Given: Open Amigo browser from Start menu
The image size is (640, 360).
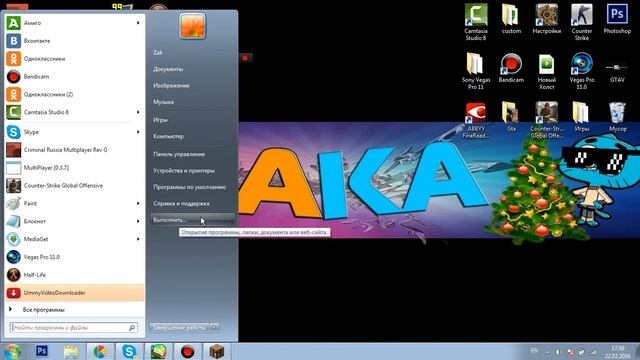Looking at the screenshot, I should tap(75, 23).
